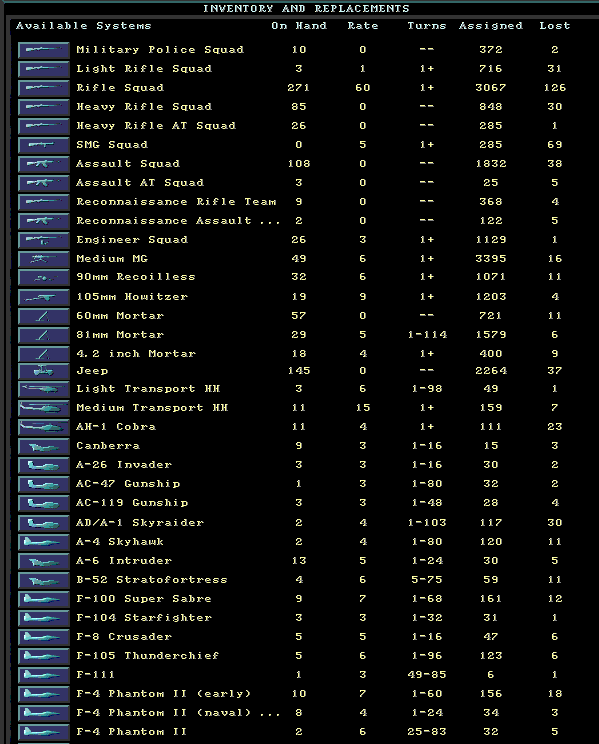Select the B-52 Stratofortress bomber icon
The width and height of the screenshot is (599, 744).
[44, 580]
